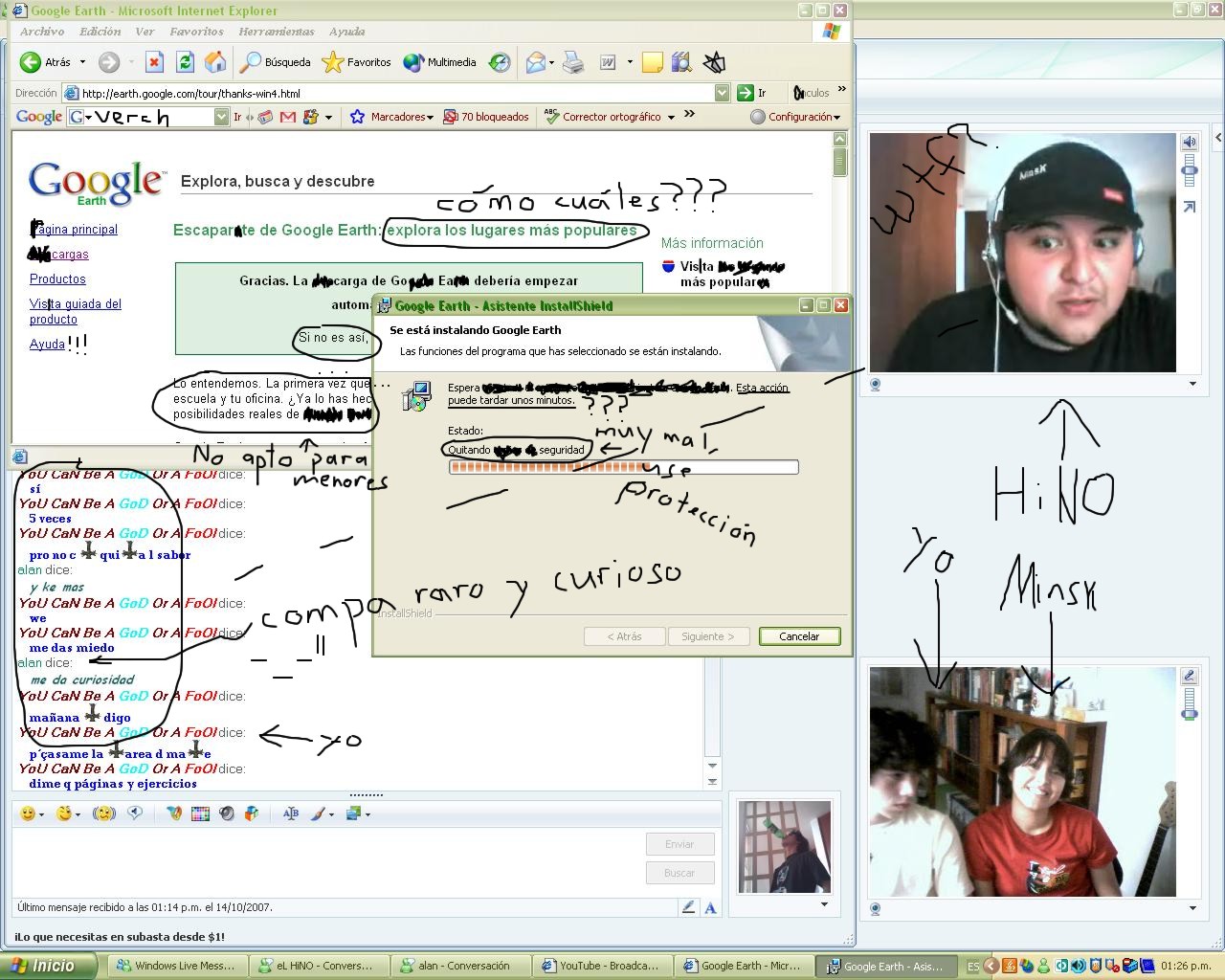This screenshot has width=1225, height=980.
Task: Click the IE Forward arrow button
Action: coord(108,62)
